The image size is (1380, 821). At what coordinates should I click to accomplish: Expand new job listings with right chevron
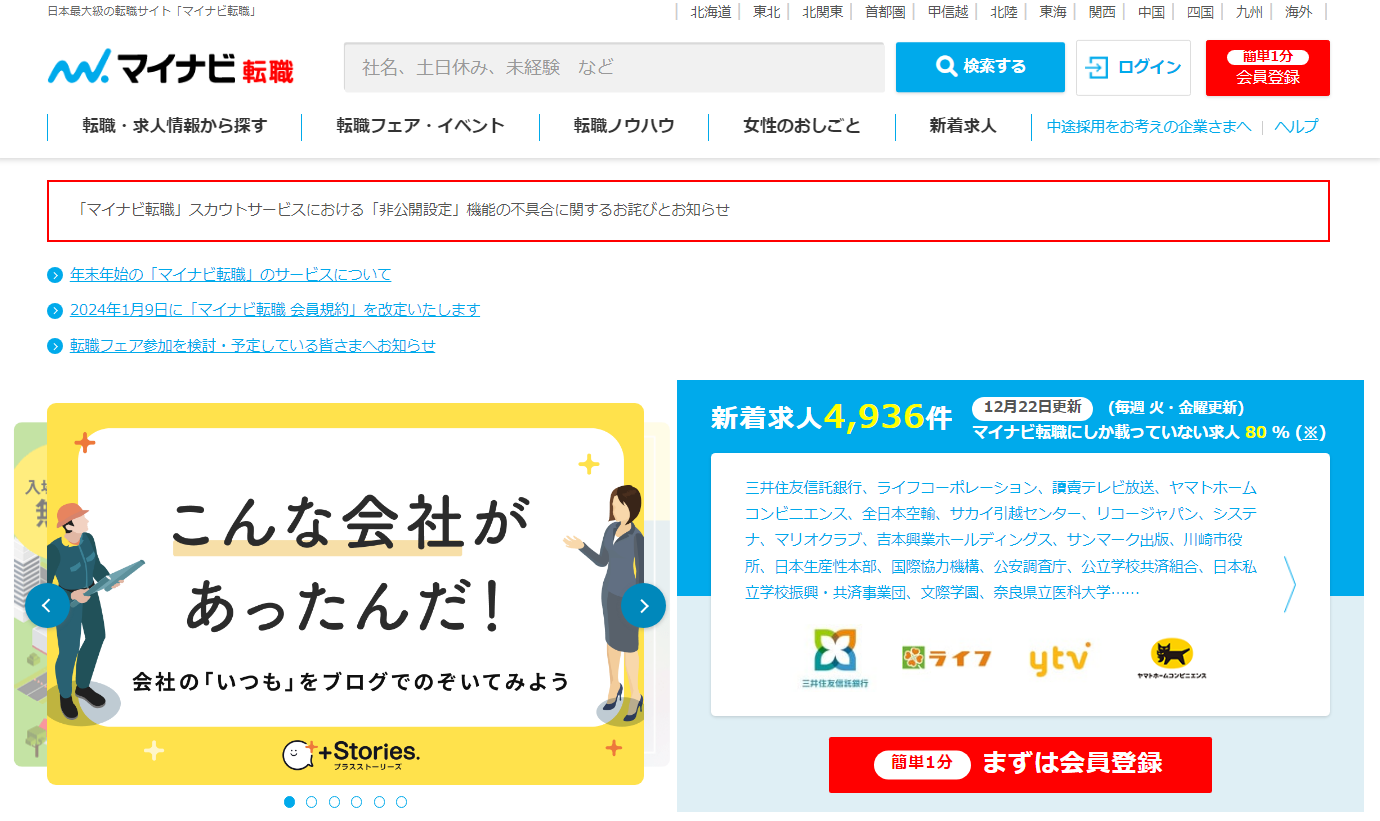[1290, 584]
